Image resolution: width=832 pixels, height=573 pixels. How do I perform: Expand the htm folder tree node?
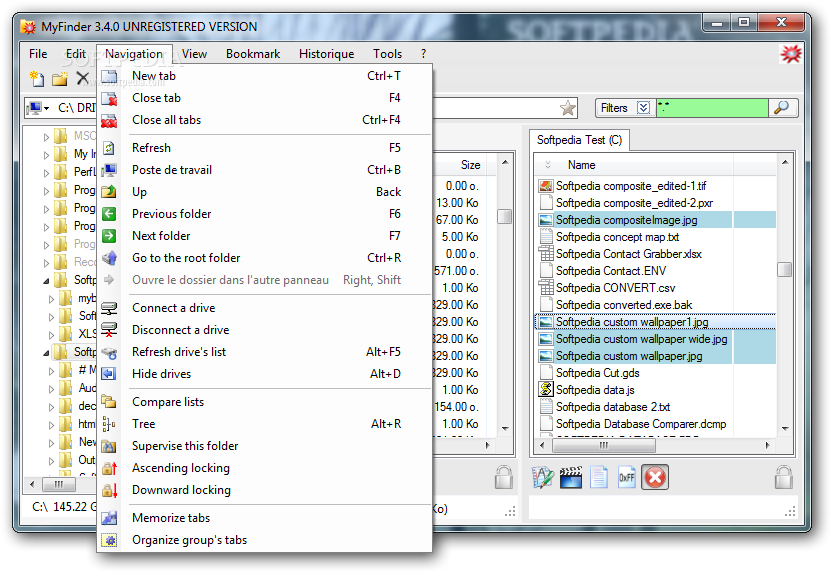point(51,425)
